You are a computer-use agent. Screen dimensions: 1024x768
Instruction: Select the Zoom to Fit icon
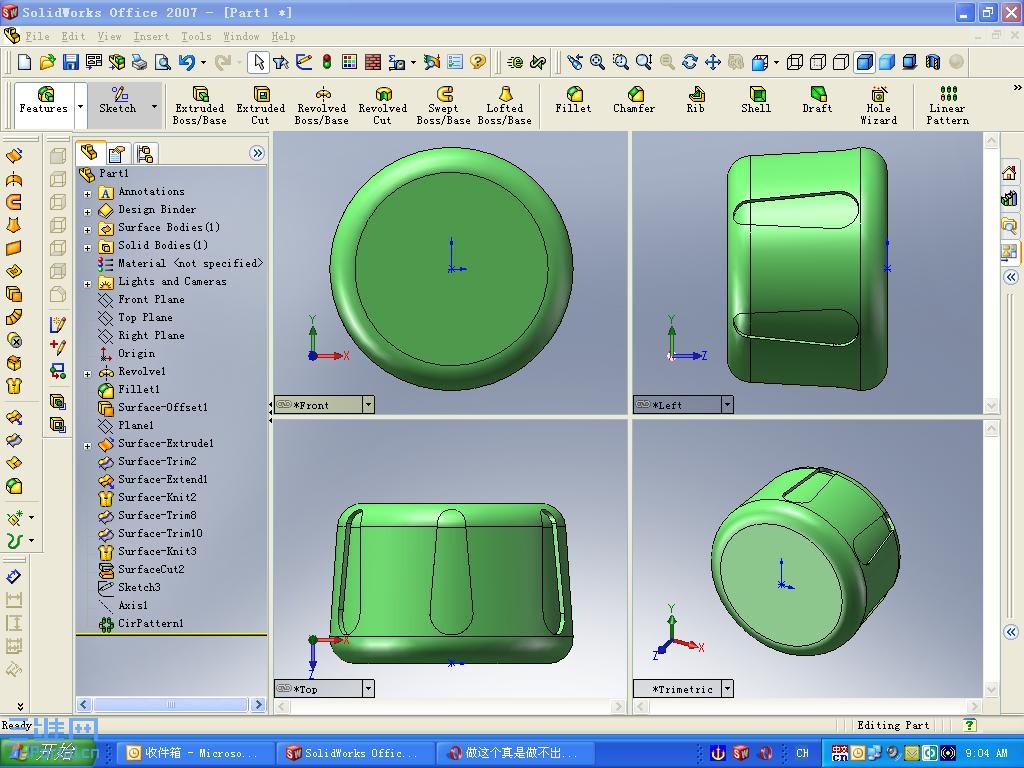click(x=598, y=62)
